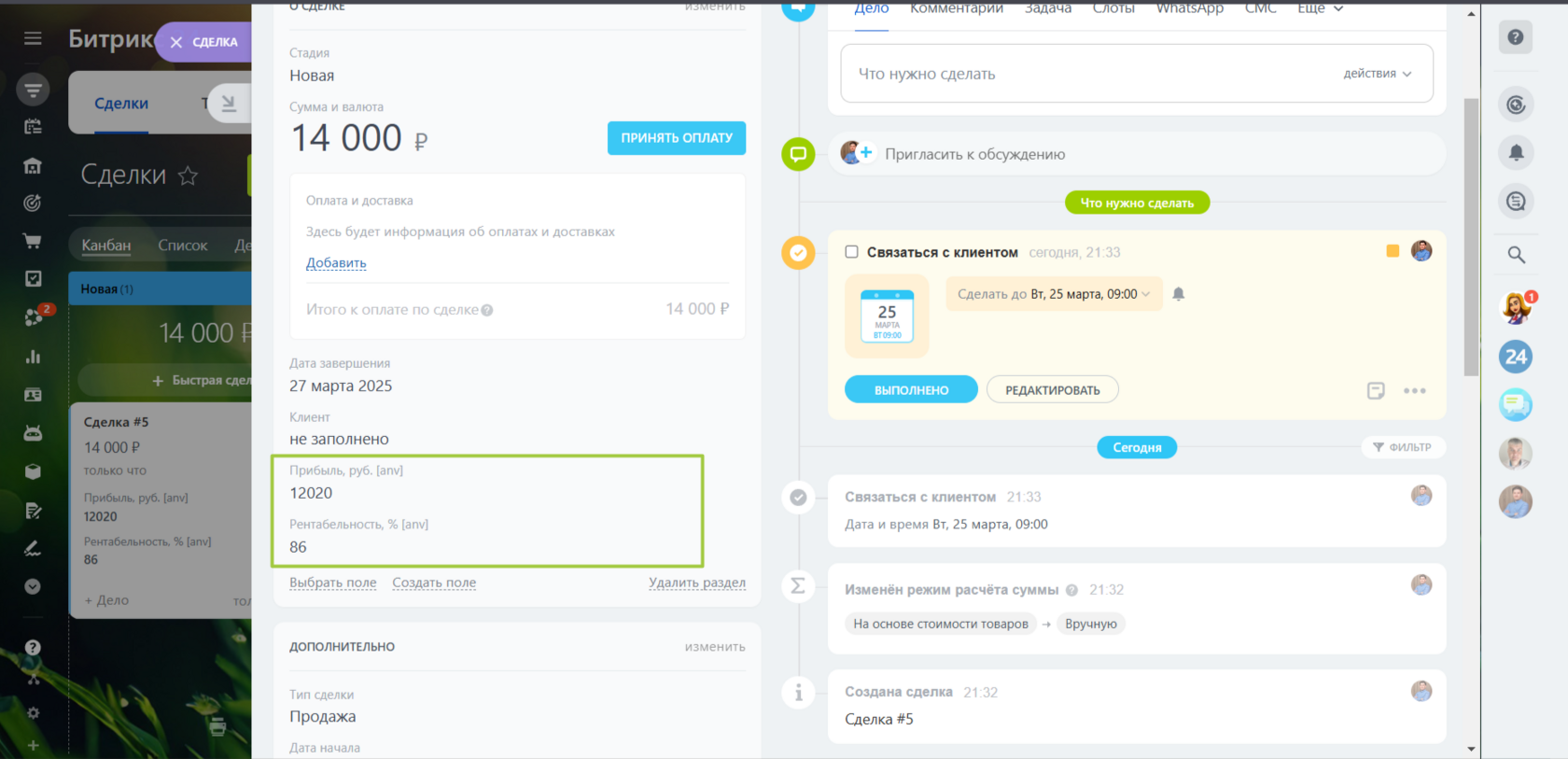Screen dimensions: 1568x759
Task: Open the Список view tab
Action: click(x=183, y=246)
